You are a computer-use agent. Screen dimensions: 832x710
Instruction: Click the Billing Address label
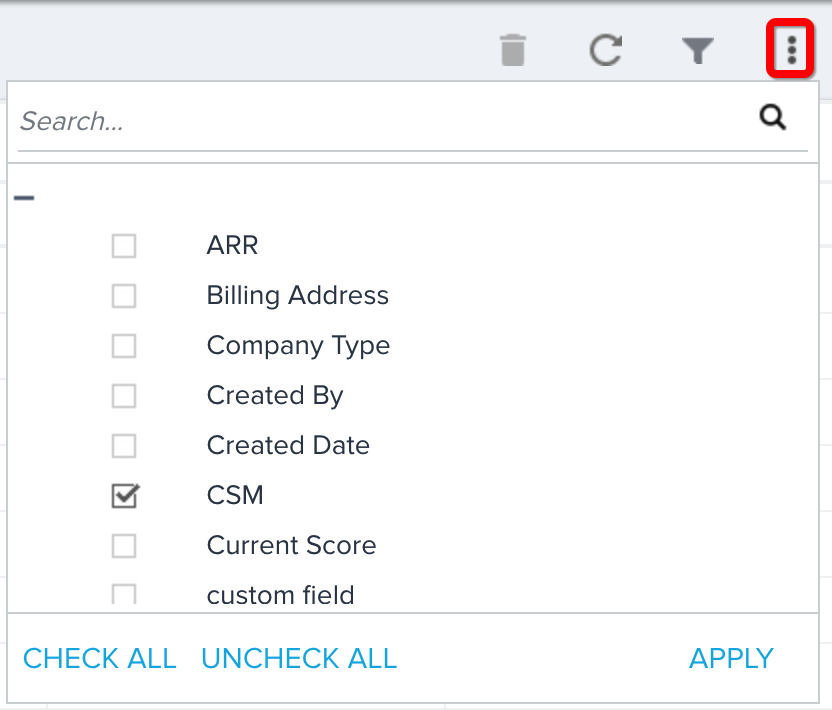point(297,296)
